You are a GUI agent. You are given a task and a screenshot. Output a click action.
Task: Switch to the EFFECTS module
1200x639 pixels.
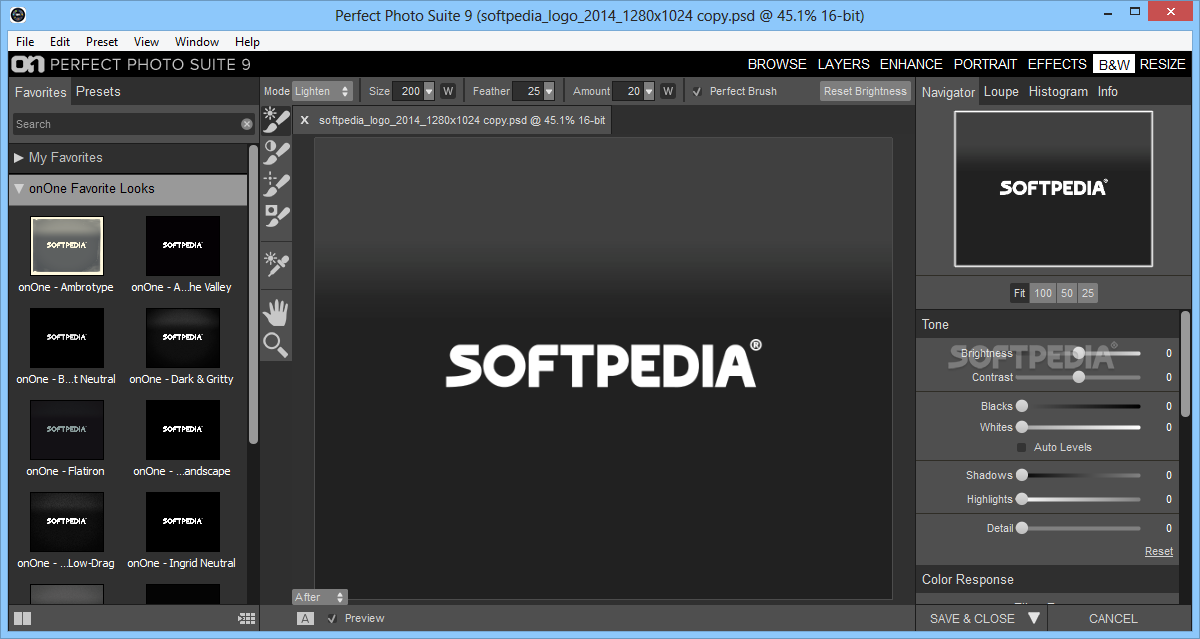(1057, 64)
